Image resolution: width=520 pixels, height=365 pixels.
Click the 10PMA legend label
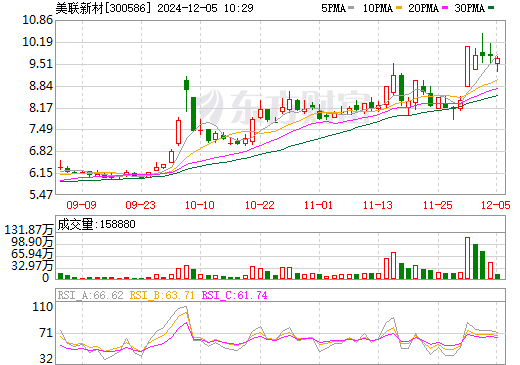(x=377, y=8)
